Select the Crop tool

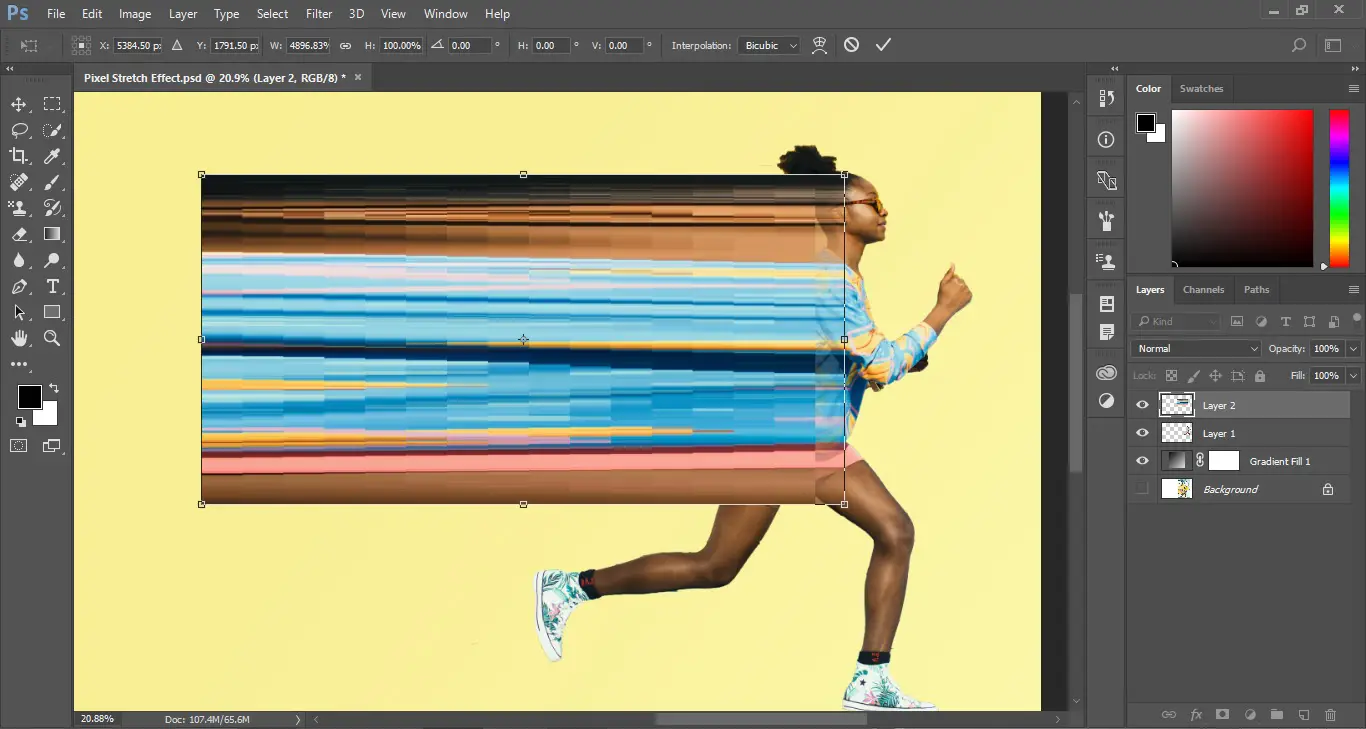pos(18,155)
